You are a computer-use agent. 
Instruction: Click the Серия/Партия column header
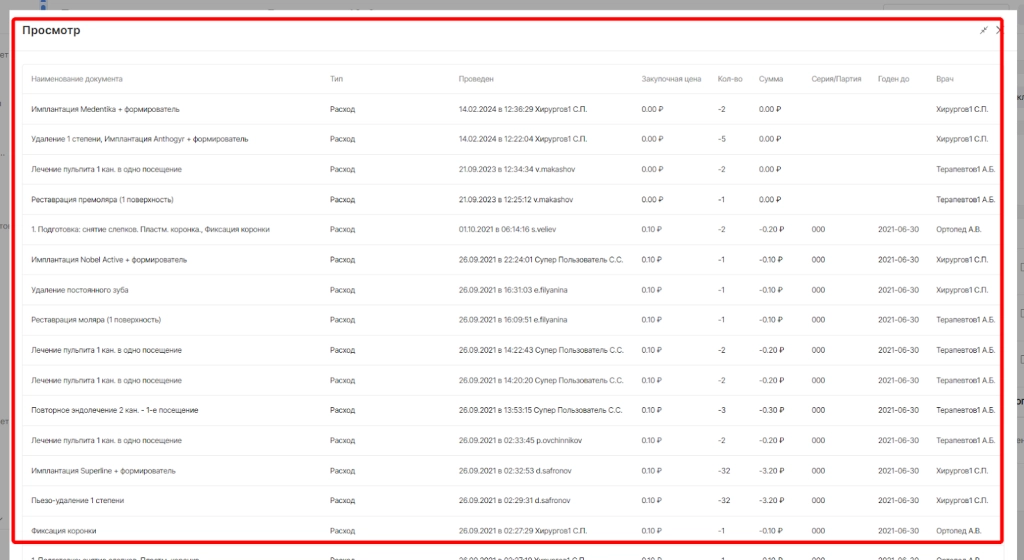click(836, 79)
